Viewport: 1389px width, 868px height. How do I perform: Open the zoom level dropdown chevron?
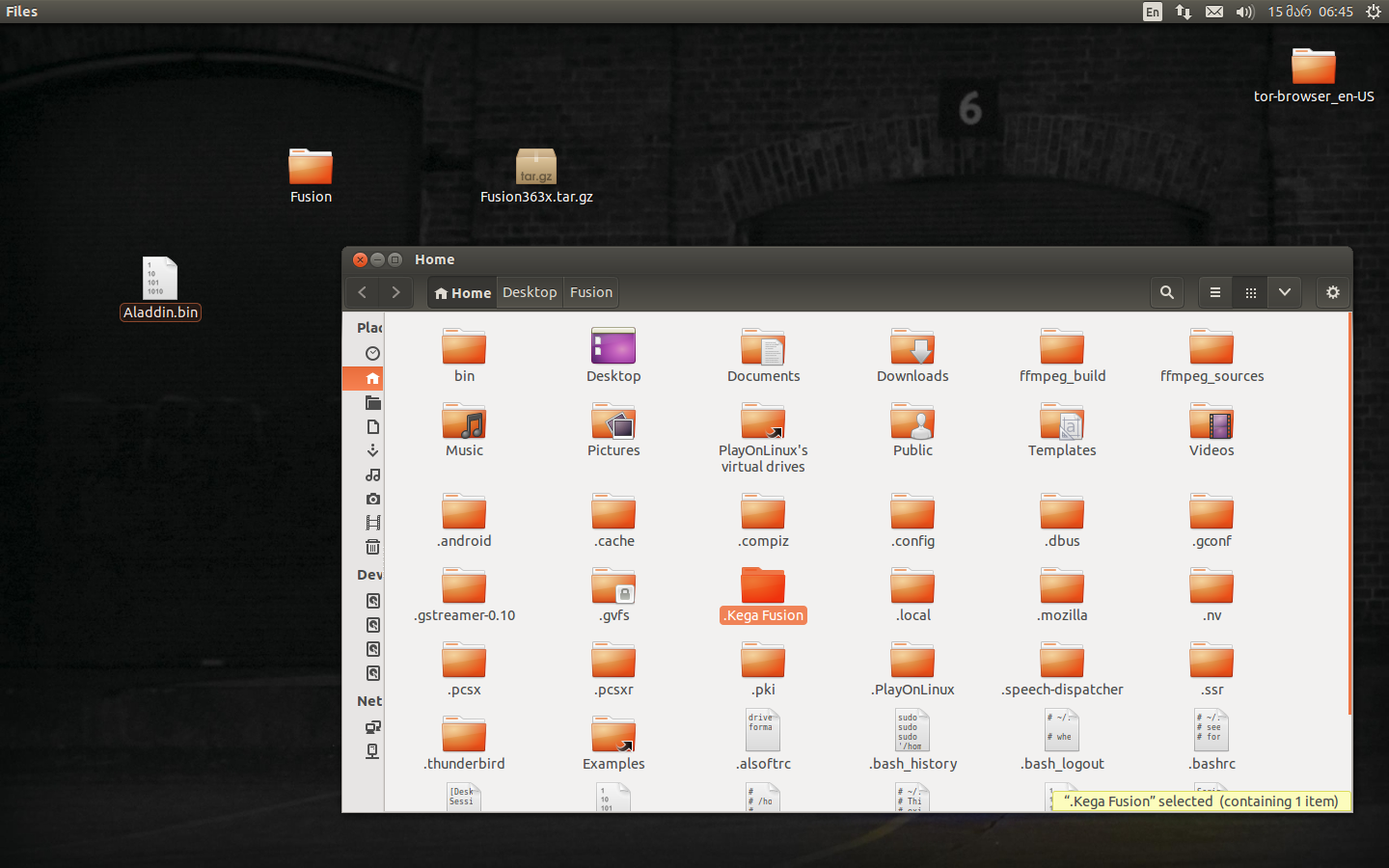(1284, 292)
